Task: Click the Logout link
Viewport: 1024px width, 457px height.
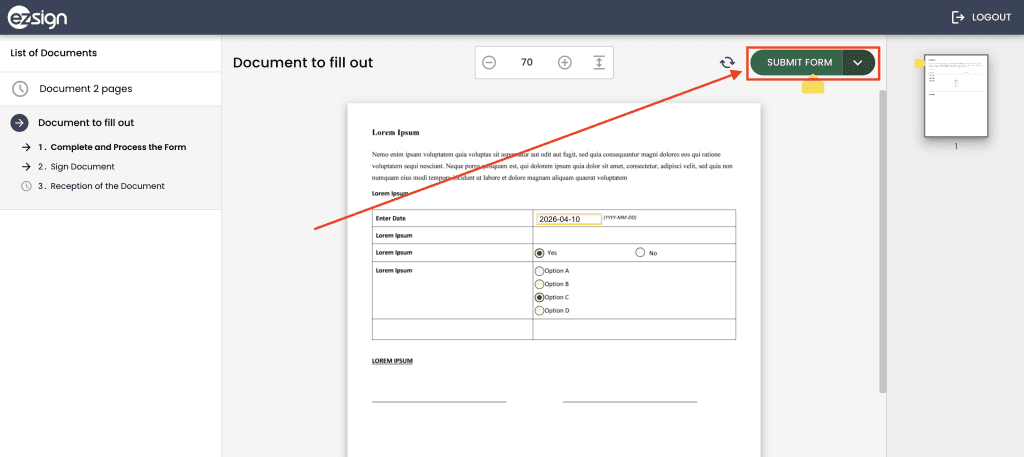Action: [991, 17]
